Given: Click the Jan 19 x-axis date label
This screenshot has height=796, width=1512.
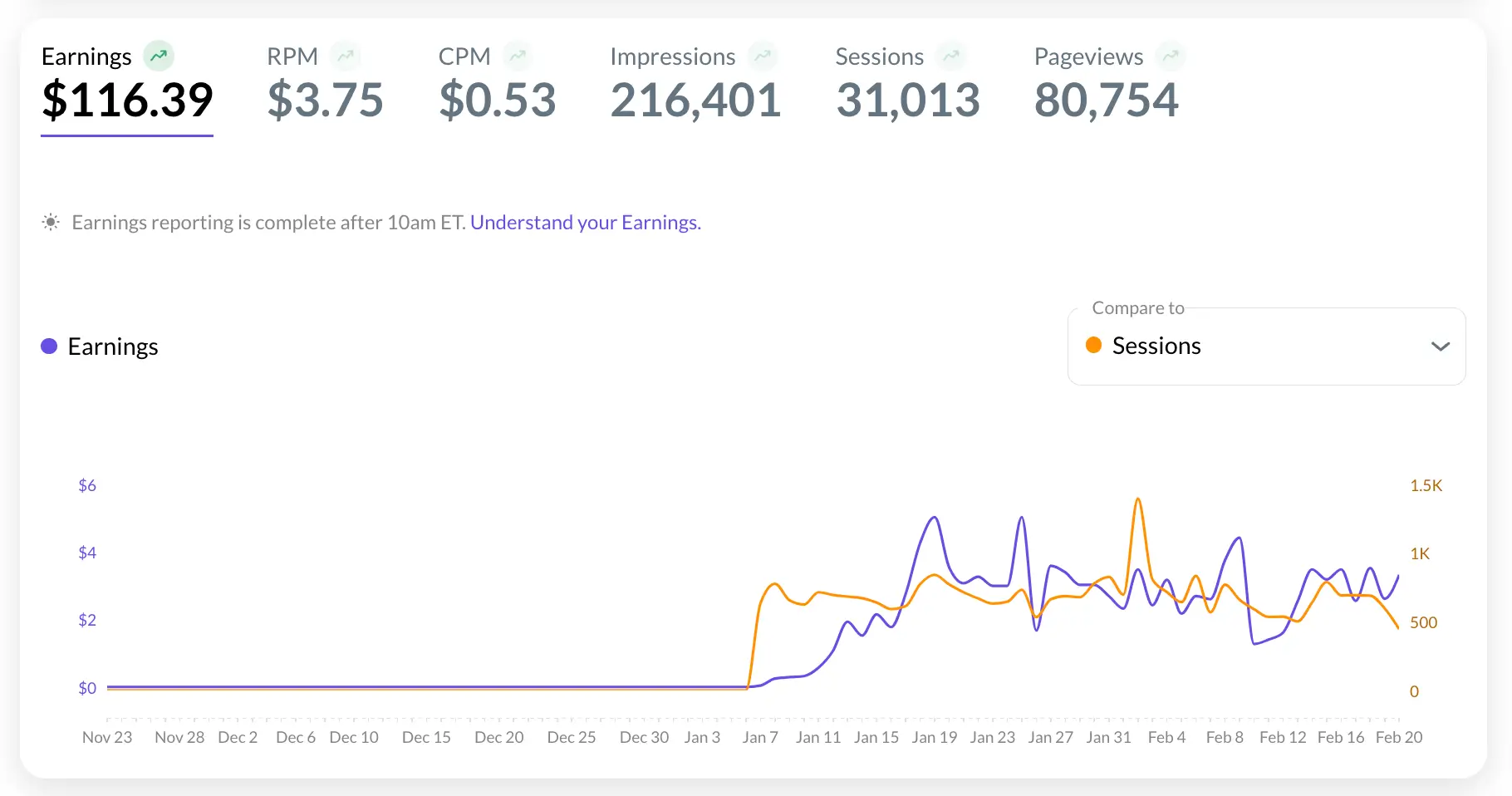Looking at the screenshot, I should [935, 737].
